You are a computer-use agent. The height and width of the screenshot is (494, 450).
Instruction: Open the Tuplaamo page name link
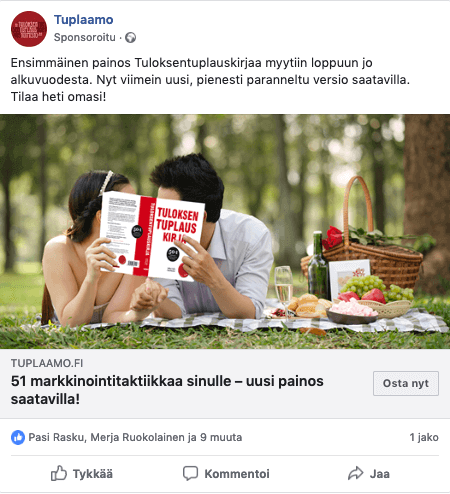point(84,20)
